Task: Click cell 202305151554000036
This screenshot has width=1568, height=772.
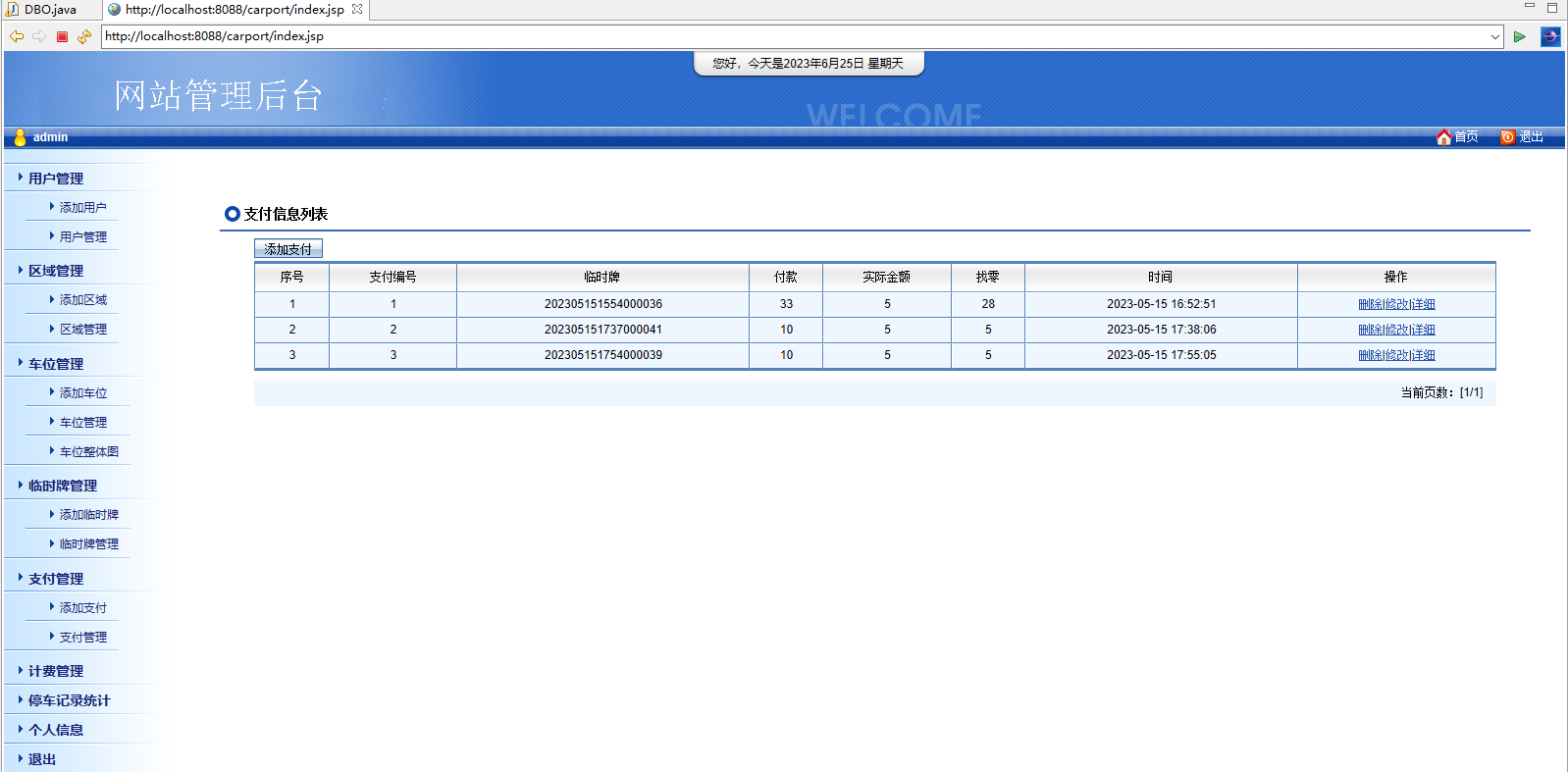Action: tap(602, 304)
